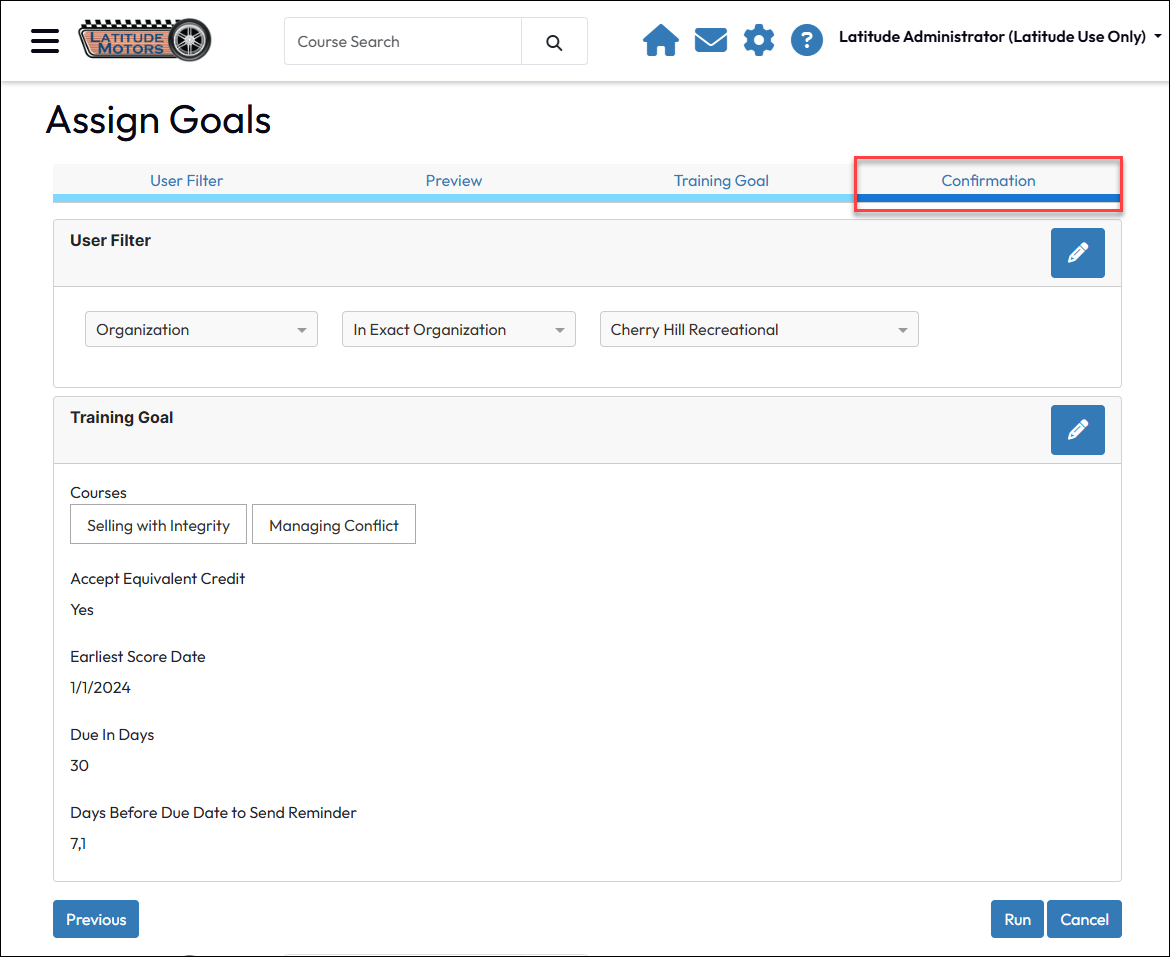
Task: Click the Latitude Motors logo
Action: click(145, 41)
